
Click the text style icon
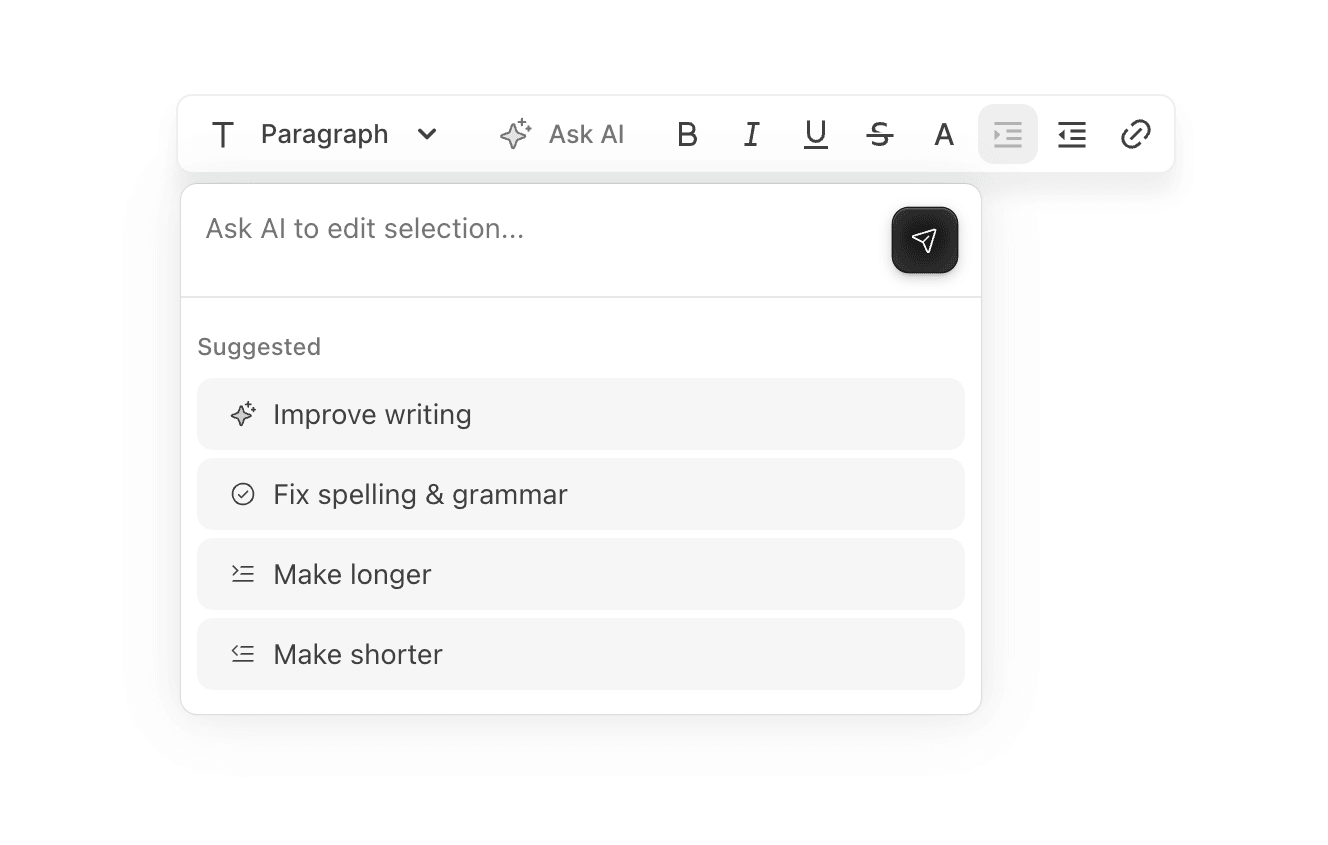222,134
